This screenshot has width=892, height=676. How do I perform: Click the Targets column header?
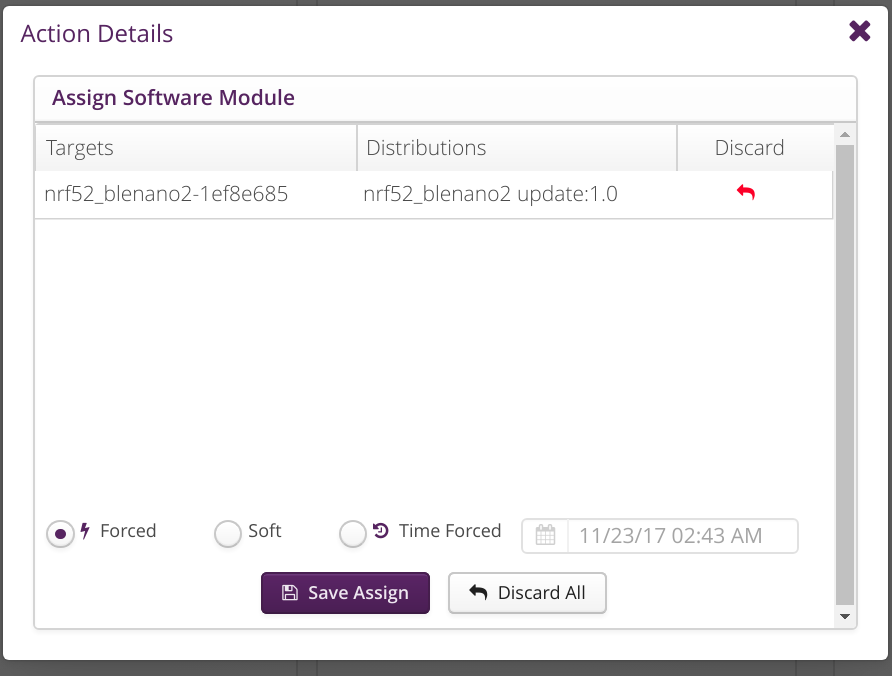coord(196,148)
